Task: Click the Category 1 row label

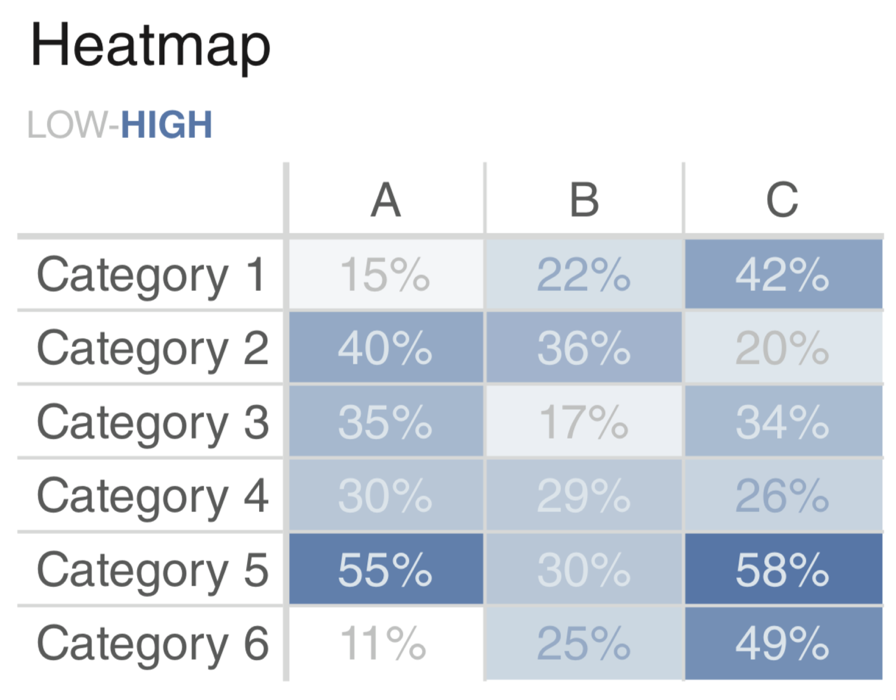Action: tap(151, 275)
